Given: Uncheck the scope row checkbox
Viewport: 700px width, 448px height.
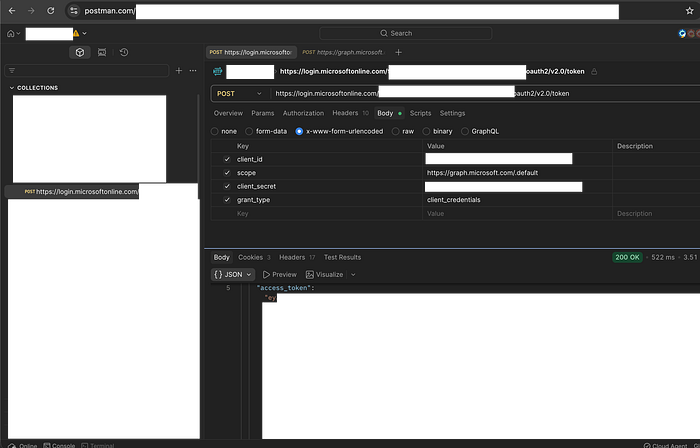Looking at the screenshot, I should (x=227, y=173).
